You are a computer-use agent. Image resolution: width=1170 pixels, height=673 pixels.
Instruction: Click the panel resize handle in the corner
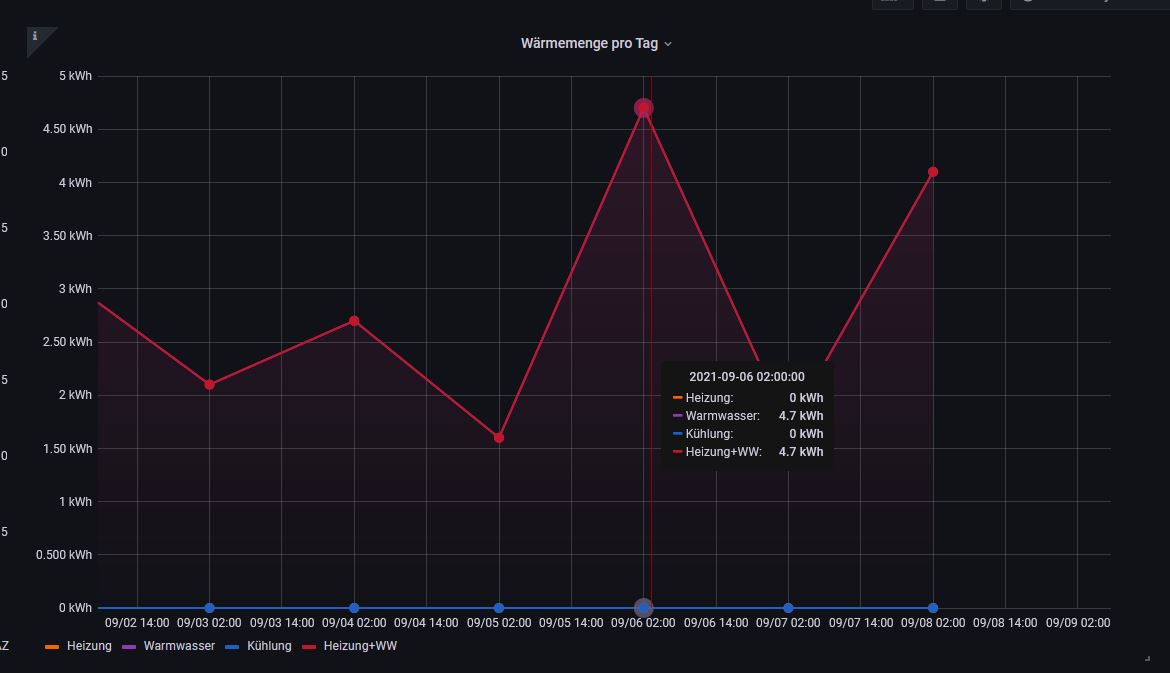click(1148, 658)
